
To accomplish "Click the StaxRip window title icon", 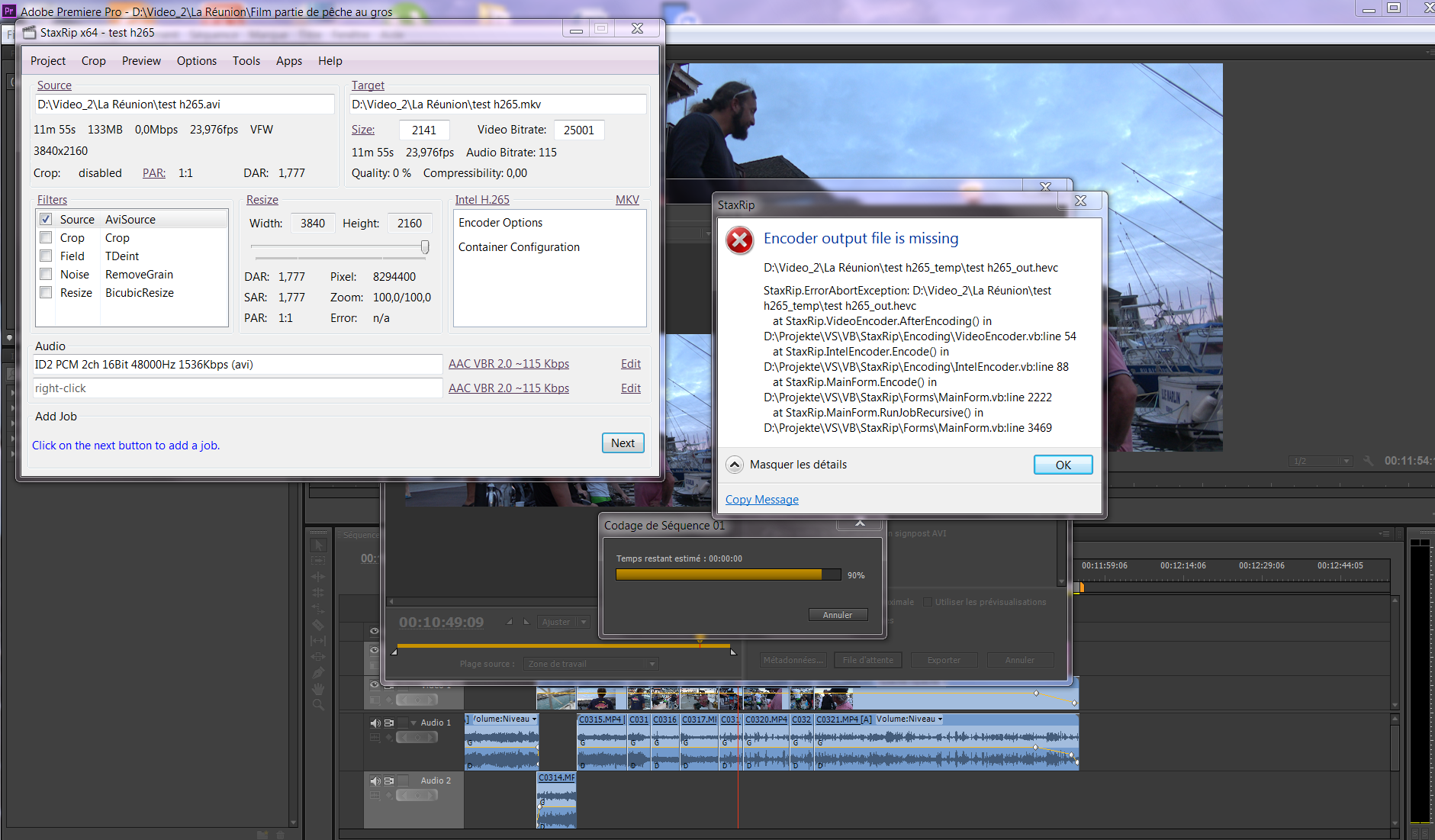I will 30,32.
